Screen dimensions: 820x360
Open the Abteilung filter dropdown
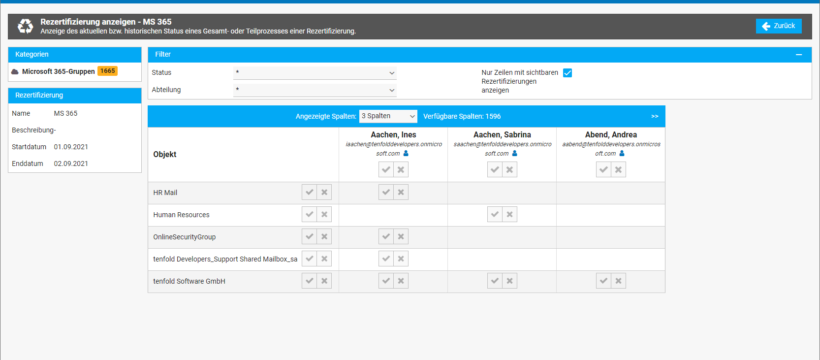click(x=315, y=90)
